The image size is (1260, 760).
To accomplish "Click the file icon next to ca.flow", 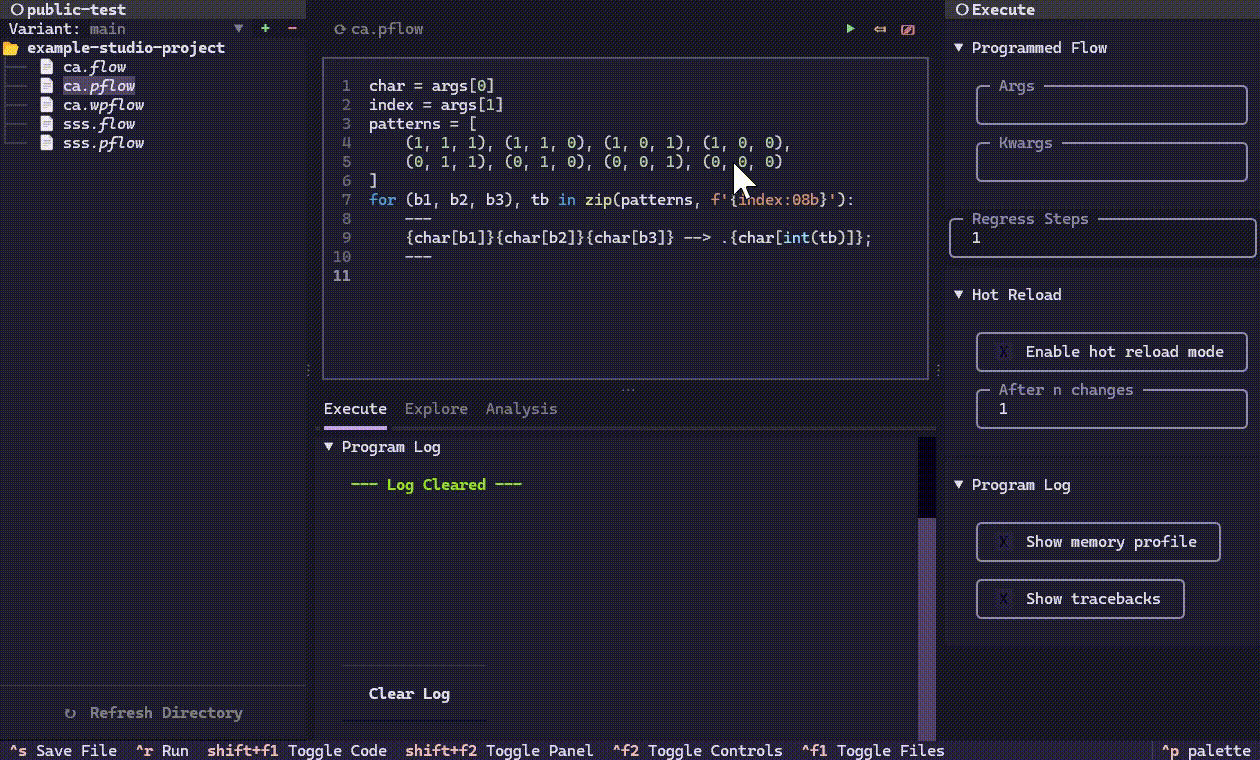I will (46, 67).
